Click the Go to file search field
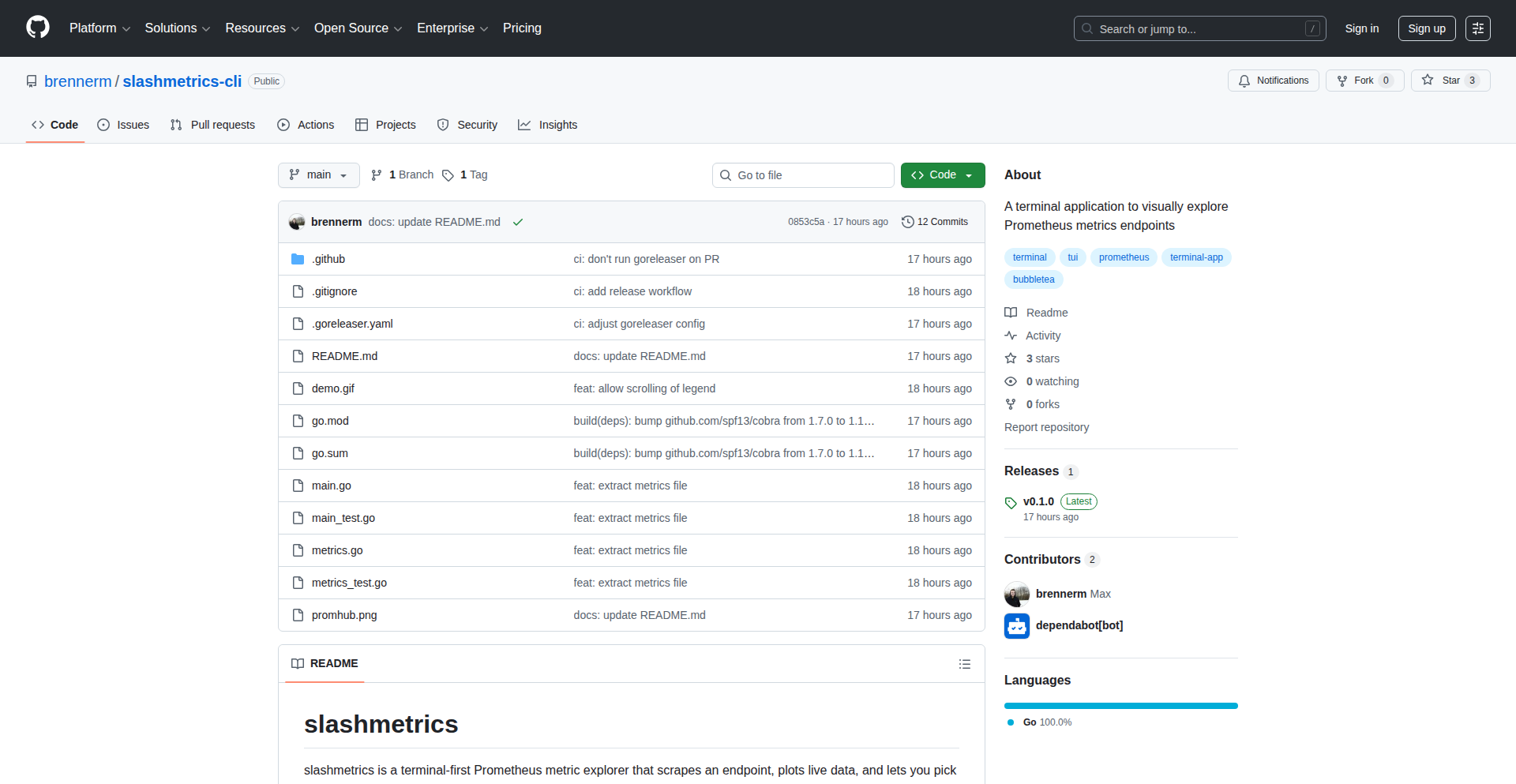This screenshot has width=1516, height=784. [803, 174]
